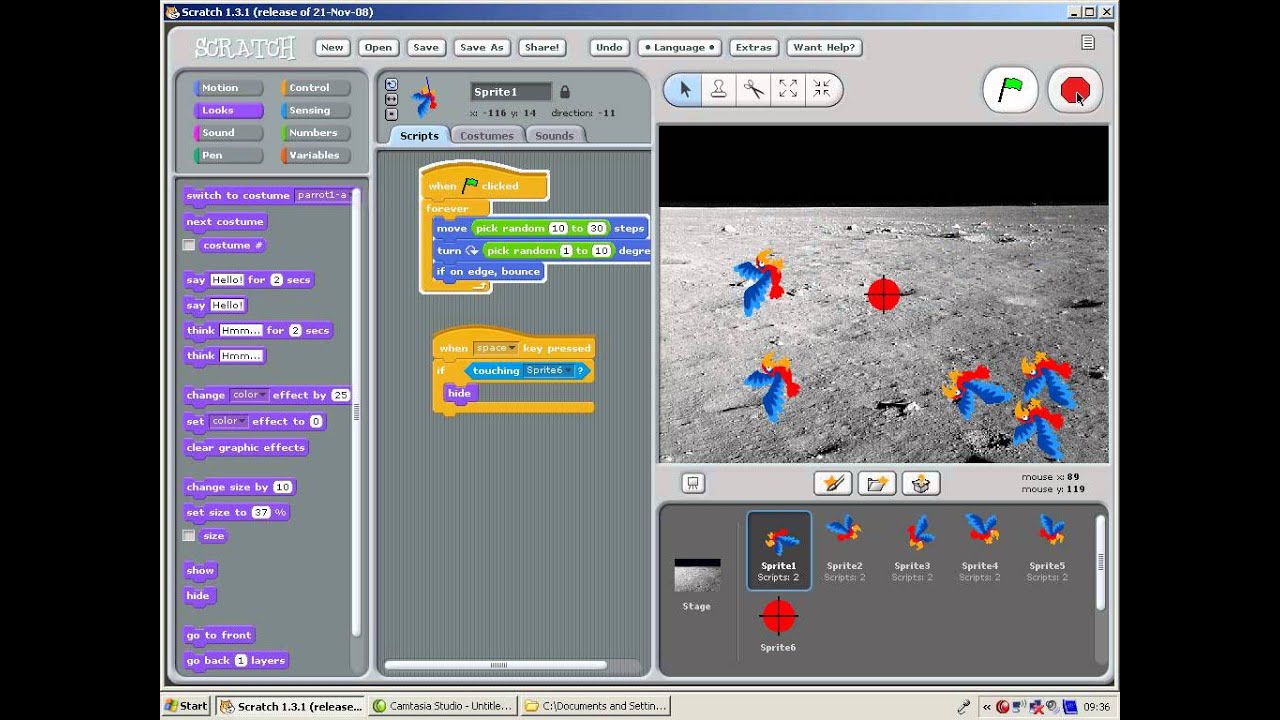
Task: Click the red crosshair sprite on stage
Action: point(884,294)
